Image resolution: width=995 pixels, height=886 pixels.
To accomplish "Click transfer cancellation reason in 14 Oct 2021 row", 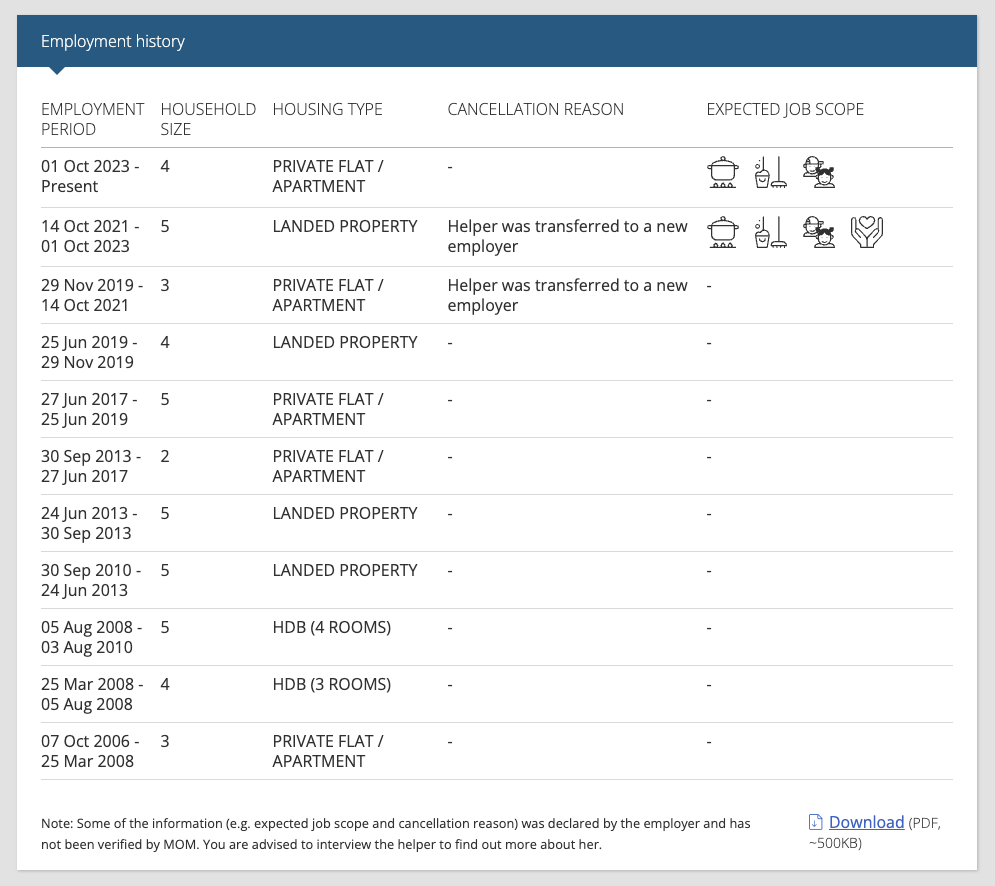I will coord(567,236).
